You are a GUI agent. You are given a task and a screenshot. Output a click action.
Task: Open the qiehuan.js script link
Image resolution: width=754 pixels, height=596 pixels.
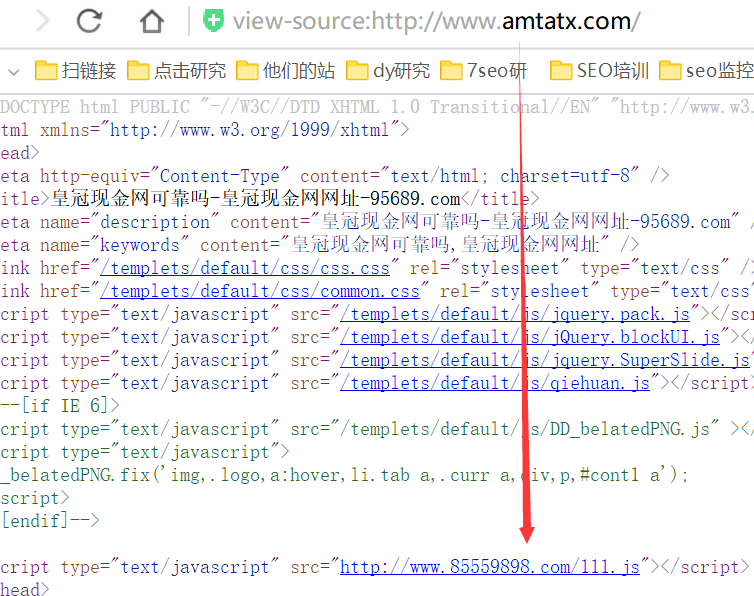(495, 383)
